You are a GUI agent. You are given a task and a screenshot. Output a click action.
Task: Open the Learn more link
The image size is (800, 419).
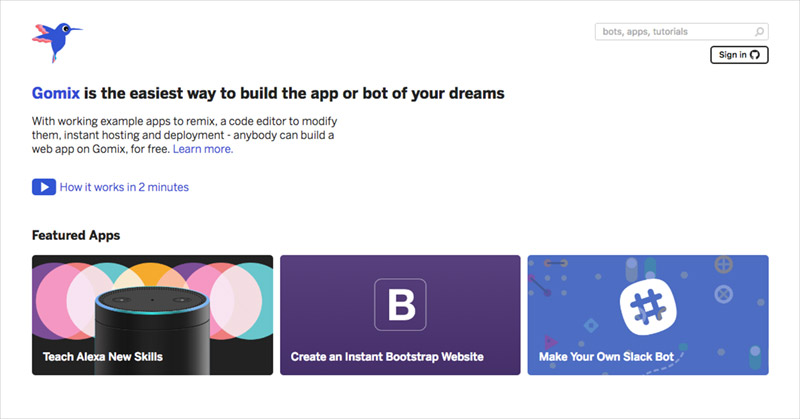tap(203, 149)
